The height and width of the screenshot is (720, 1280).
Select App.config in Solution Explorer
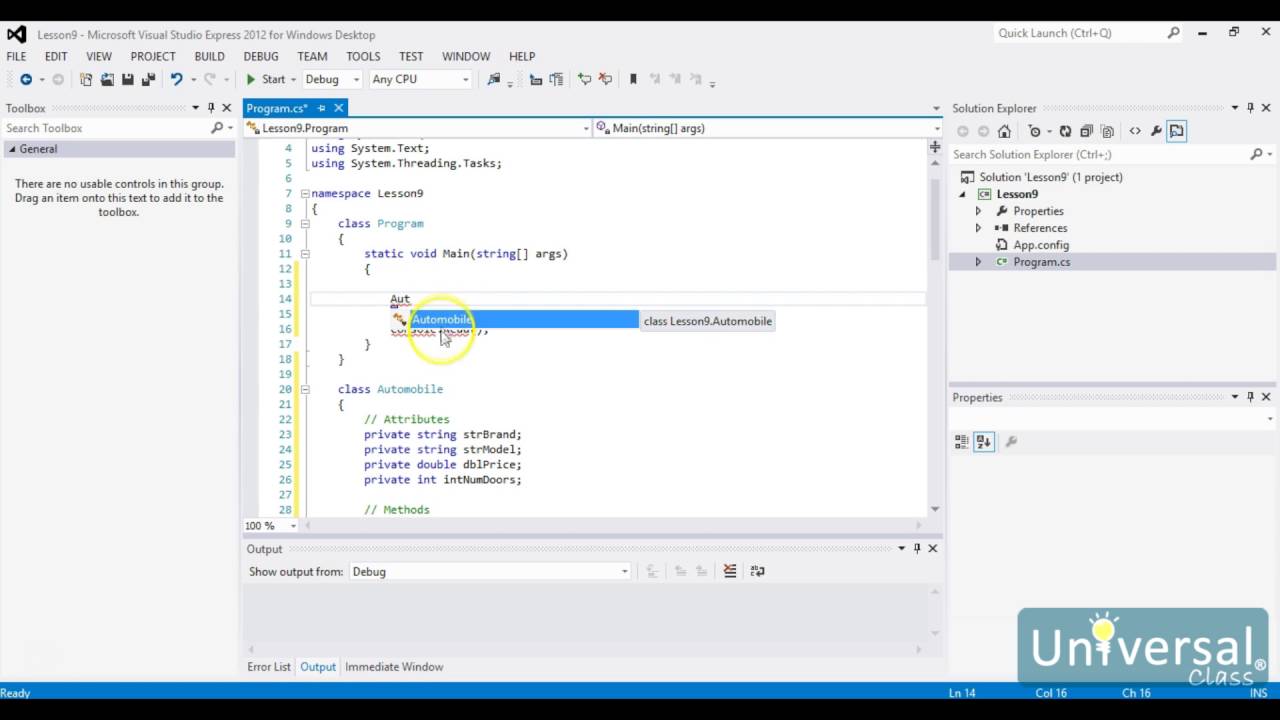pyautogui.click(x=1041, y=245)
